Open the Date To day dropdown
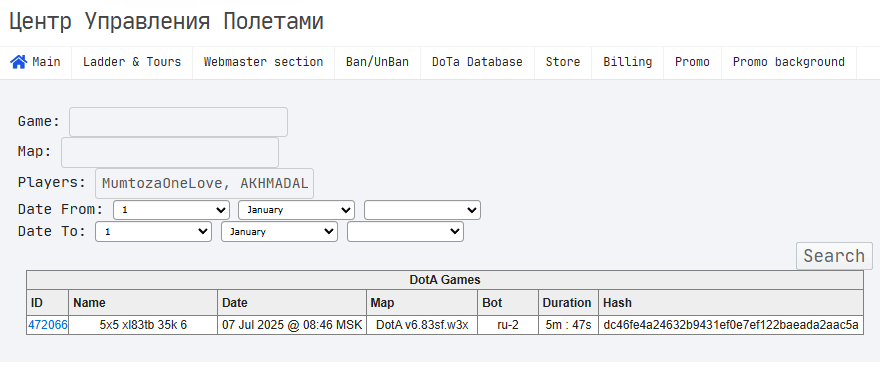Screen dimensions: 880x371 [153, 232]
